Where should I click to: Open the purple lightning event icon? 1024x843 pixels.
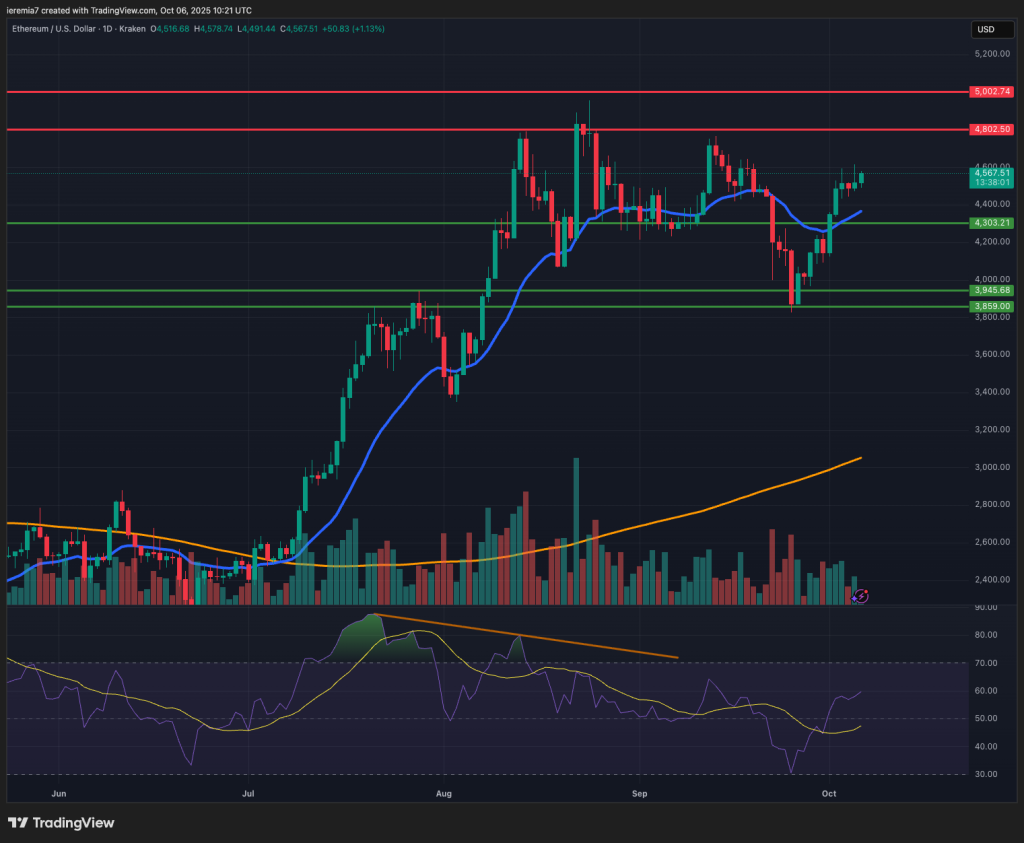point(861,596)
